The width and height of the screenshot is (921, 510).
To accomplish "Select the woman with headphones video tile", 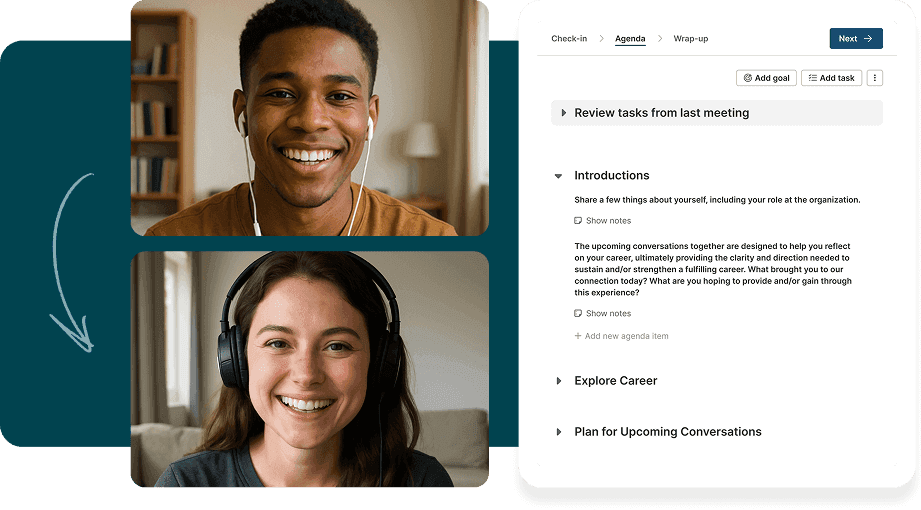I will click(310, 369).
